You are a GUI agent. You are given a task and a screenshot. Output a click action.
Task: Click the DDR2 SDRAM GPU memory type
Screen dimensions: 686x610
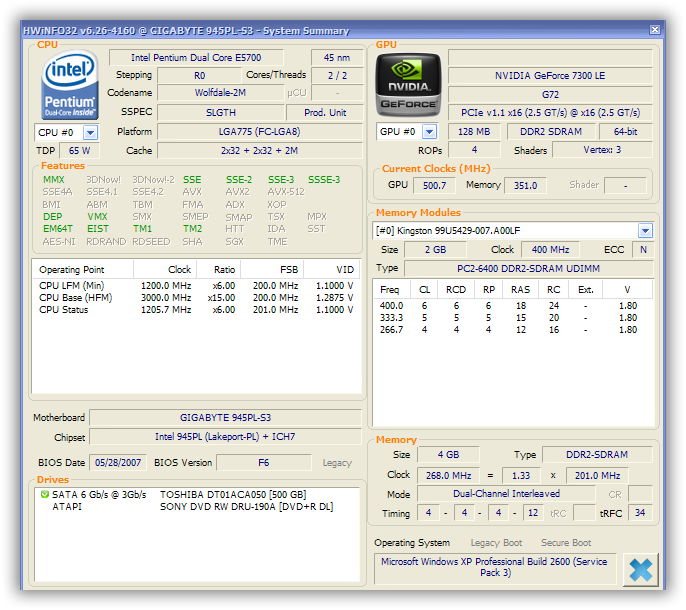point(550,132)
